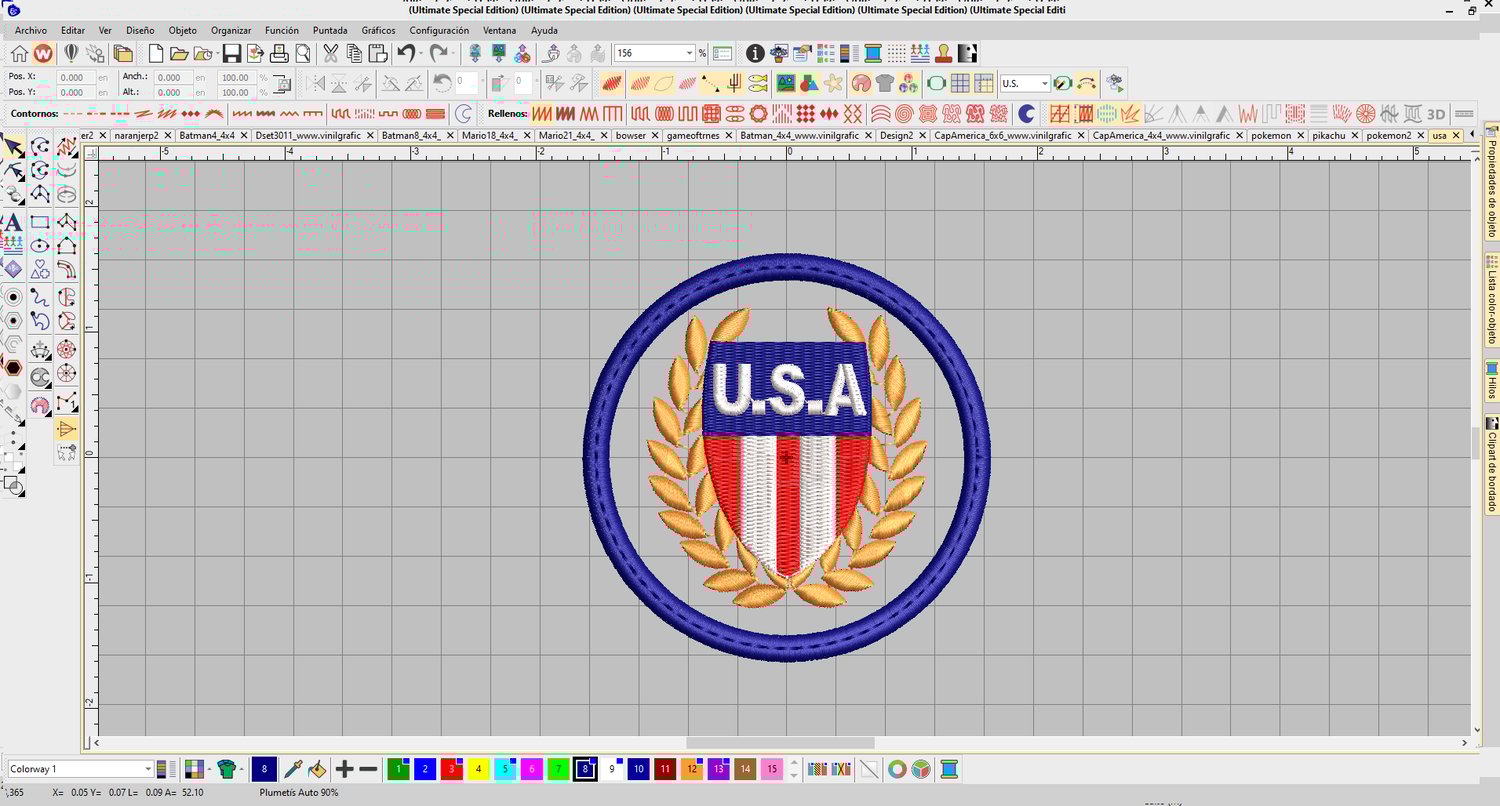Screen dimensions: 1500x806
Task: Switch to the pikachu design tab
Action: tap(1329, 136)
